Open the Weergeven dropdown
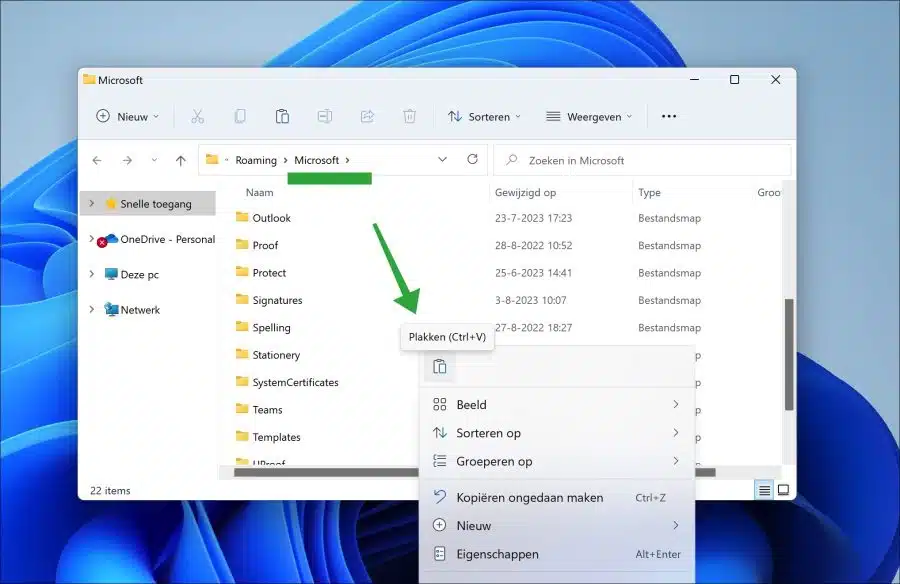The width and height of the screenshot is (900, 584). coord(589,117)
